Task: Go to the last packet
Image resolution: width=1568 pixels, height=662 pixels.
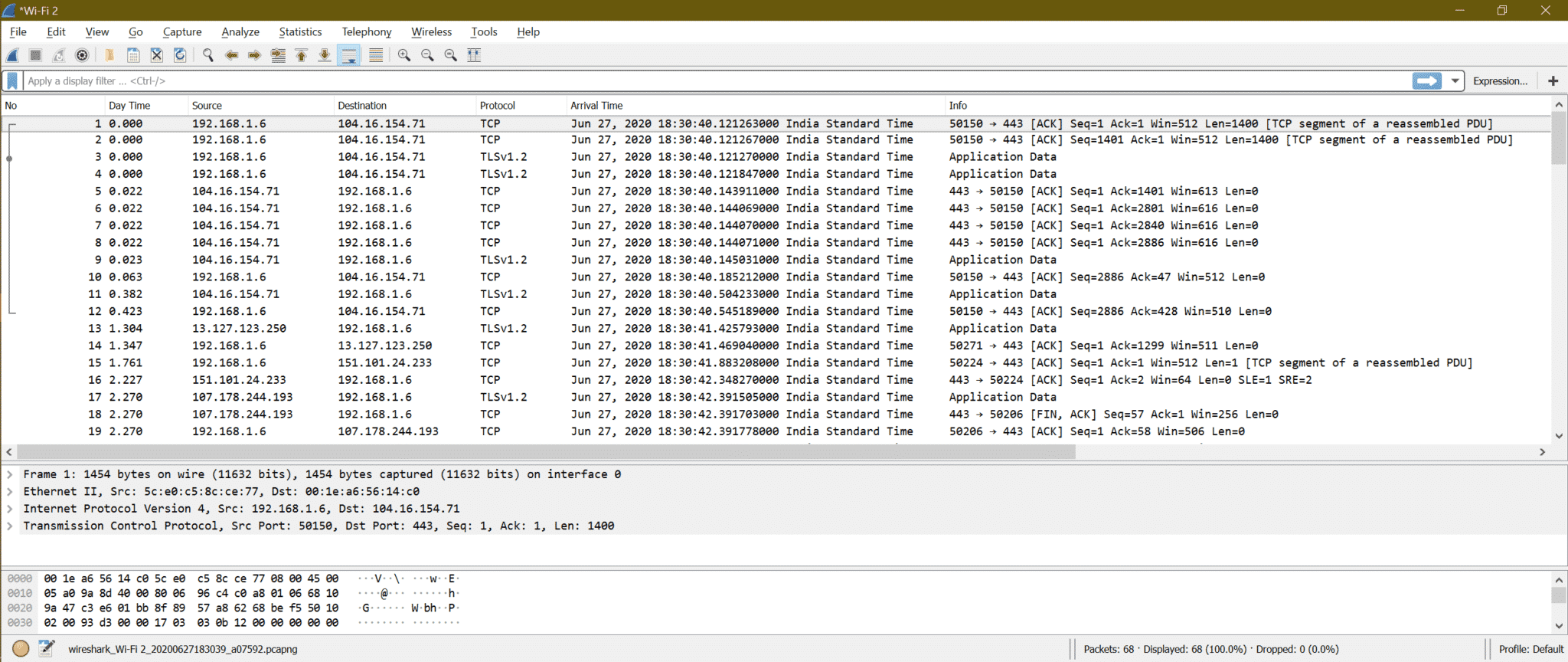Action: click(x=325, y=55)
